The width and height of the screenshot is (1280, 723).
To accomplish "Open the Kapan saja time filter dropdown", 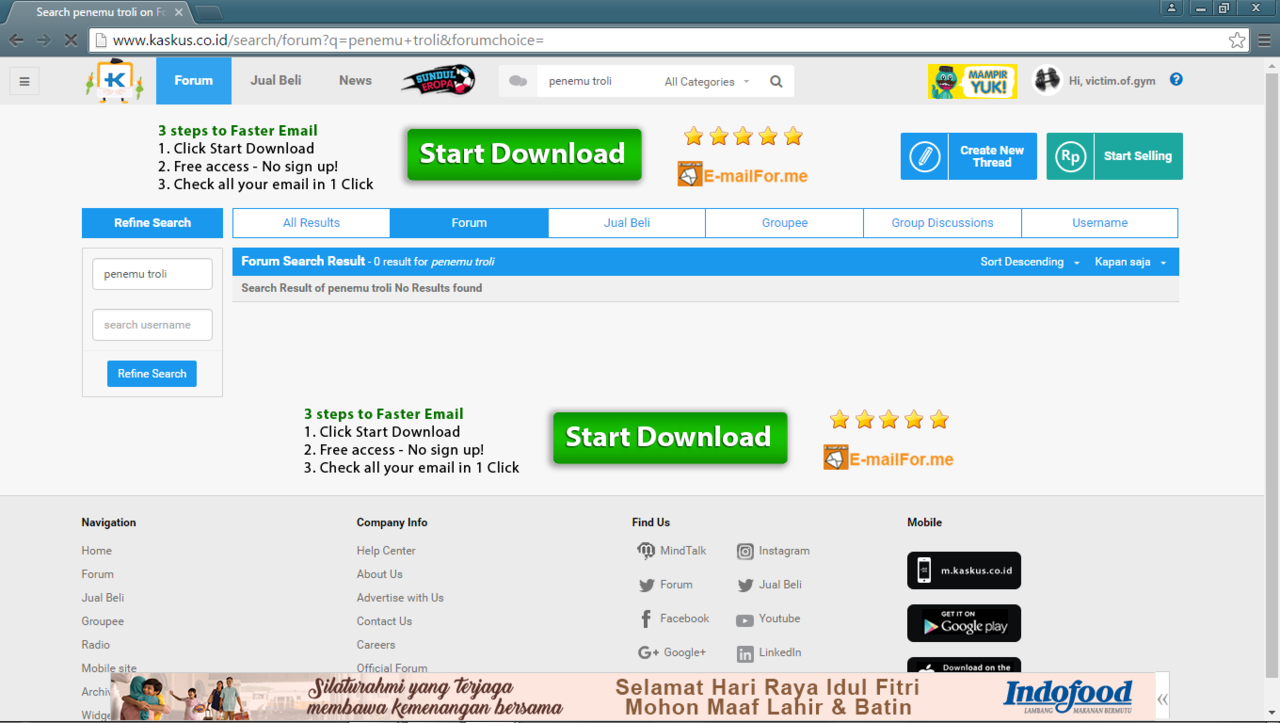I will (1130, 262).
